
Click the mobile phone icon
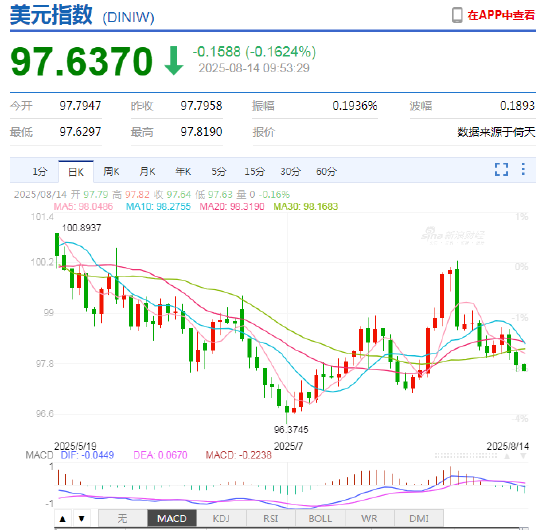[x=457, y=15]
